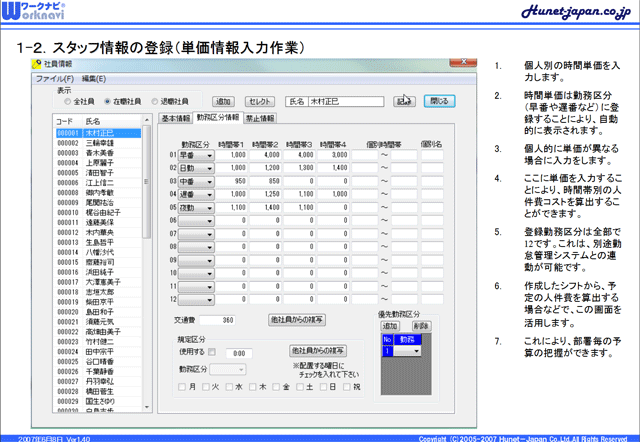Expand the 中番 dropdown in row 03

(208, 183)
